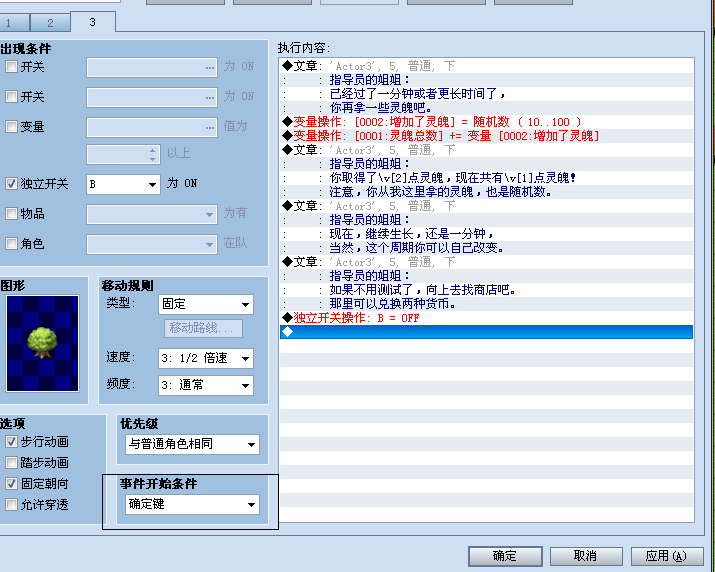Open the 物品 item dropdown
The width and height of the screenshot is (715, 572).
(152, 214)
